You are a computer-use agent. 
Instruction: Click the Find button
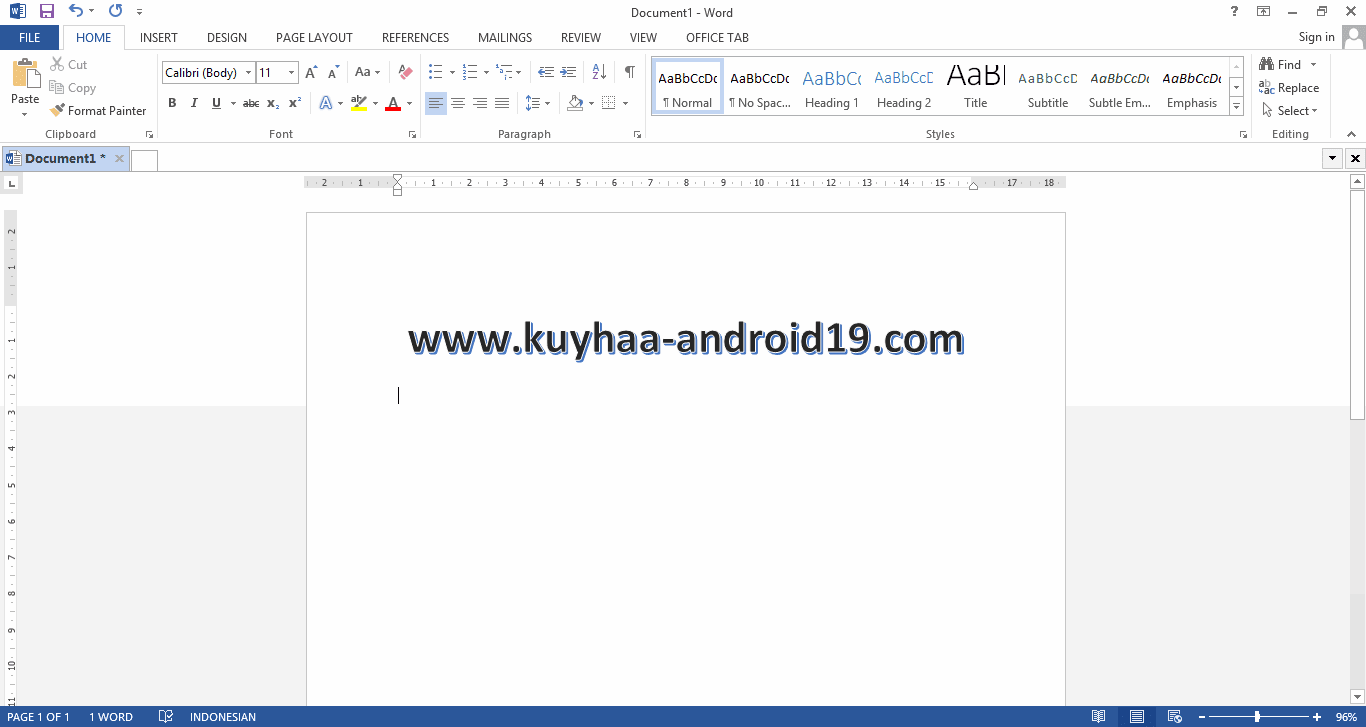pos(1281,65)
